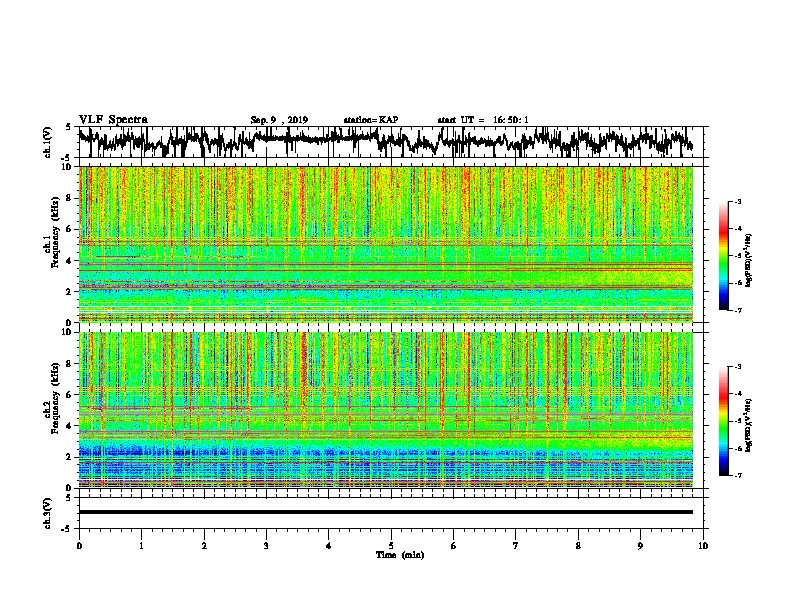
Task: Click inside the ch.2 spectrogram panel
Action: pos(386,410)
